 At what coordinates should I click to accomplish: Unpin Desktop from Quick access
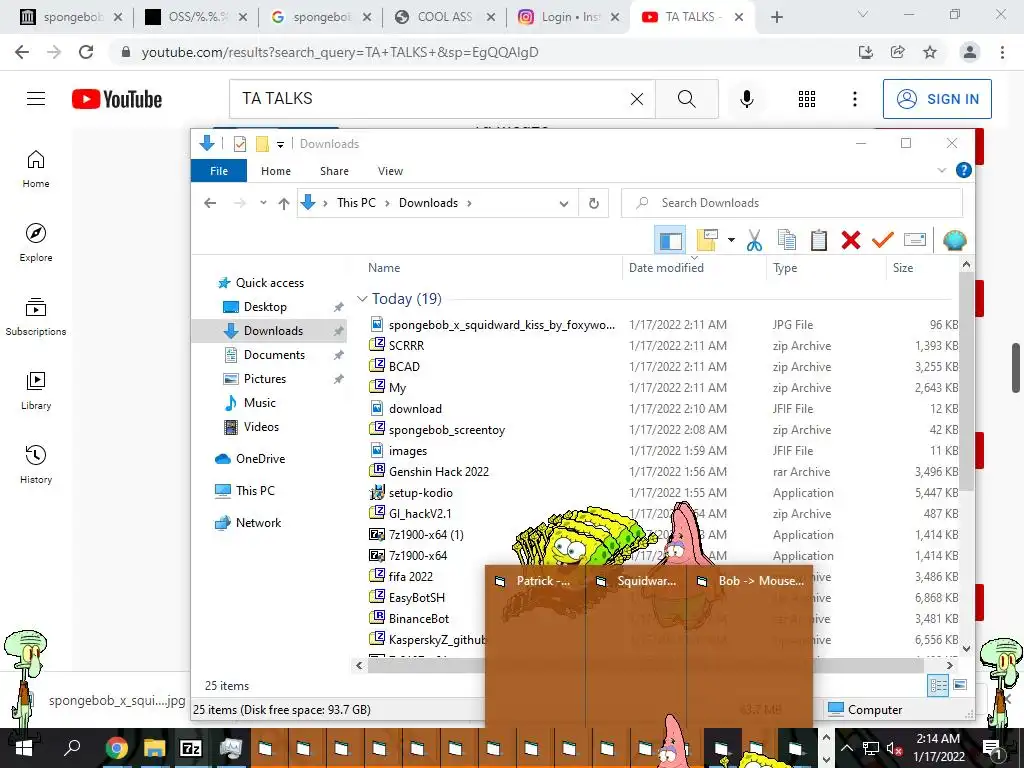(338, 307)
